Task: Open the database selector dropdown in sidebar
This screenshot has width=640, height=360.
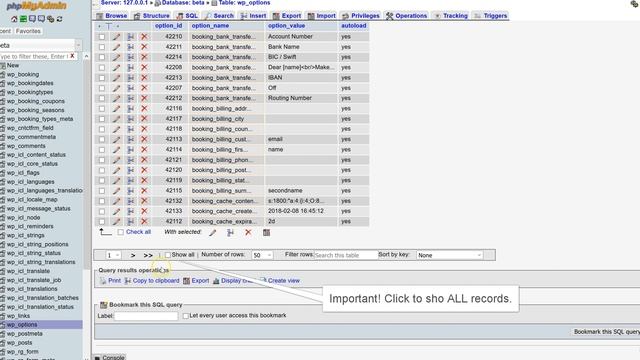Action: coord(41,45)
